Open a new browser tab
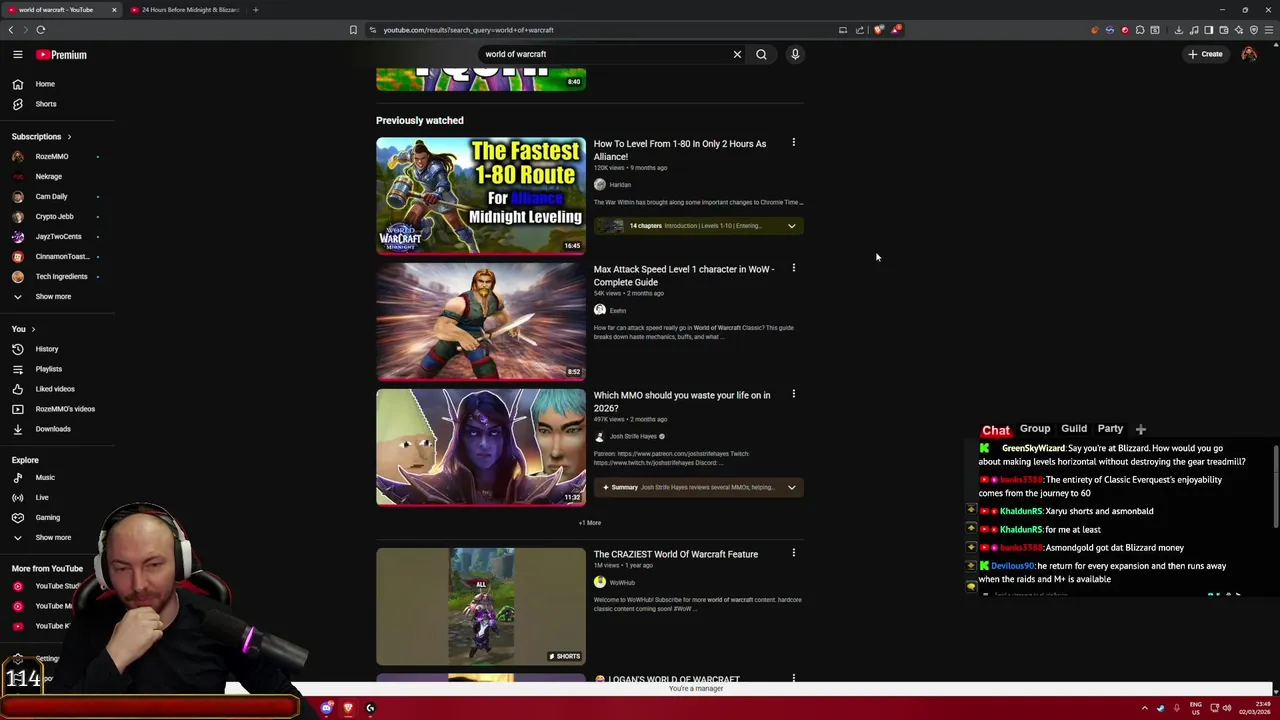Viewport: 1280px width, 720px height. pos(255,10)
